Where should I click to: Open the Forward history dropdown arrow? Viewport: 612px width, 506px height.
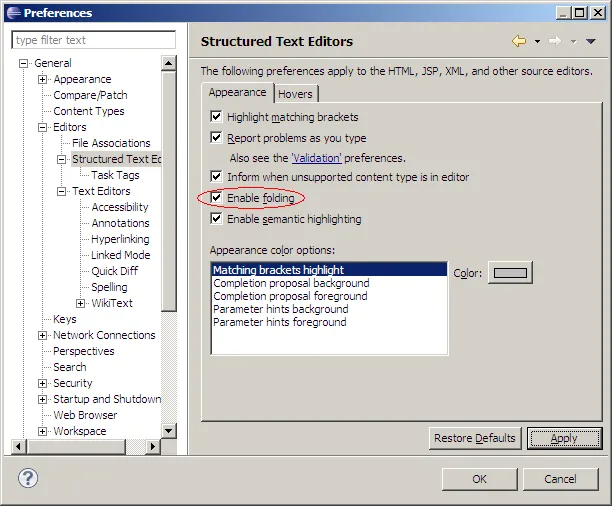point(573,41)
